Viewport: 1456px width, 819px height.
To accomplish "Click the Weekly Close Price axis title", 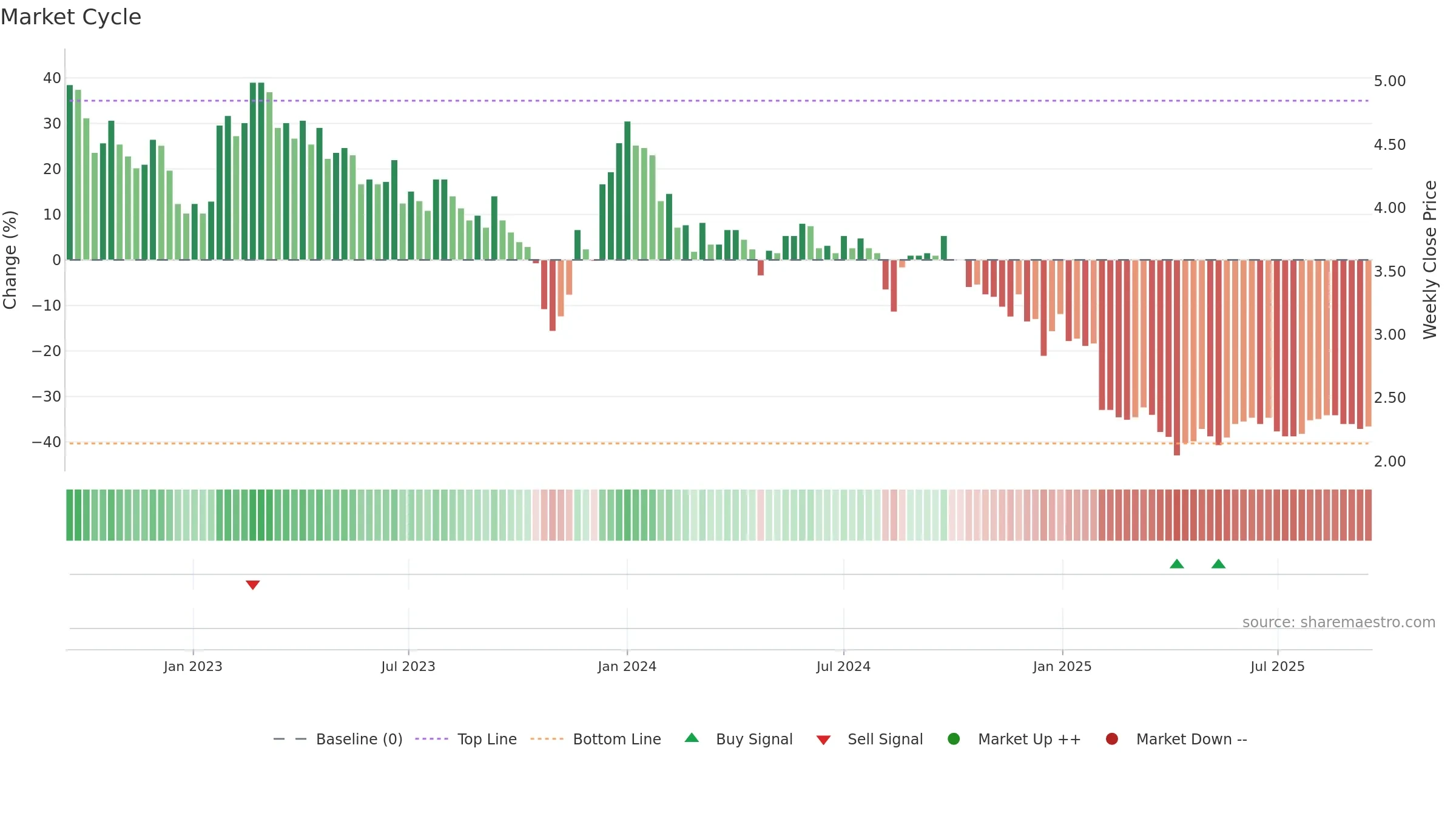I will click(x=1430, y=260).
